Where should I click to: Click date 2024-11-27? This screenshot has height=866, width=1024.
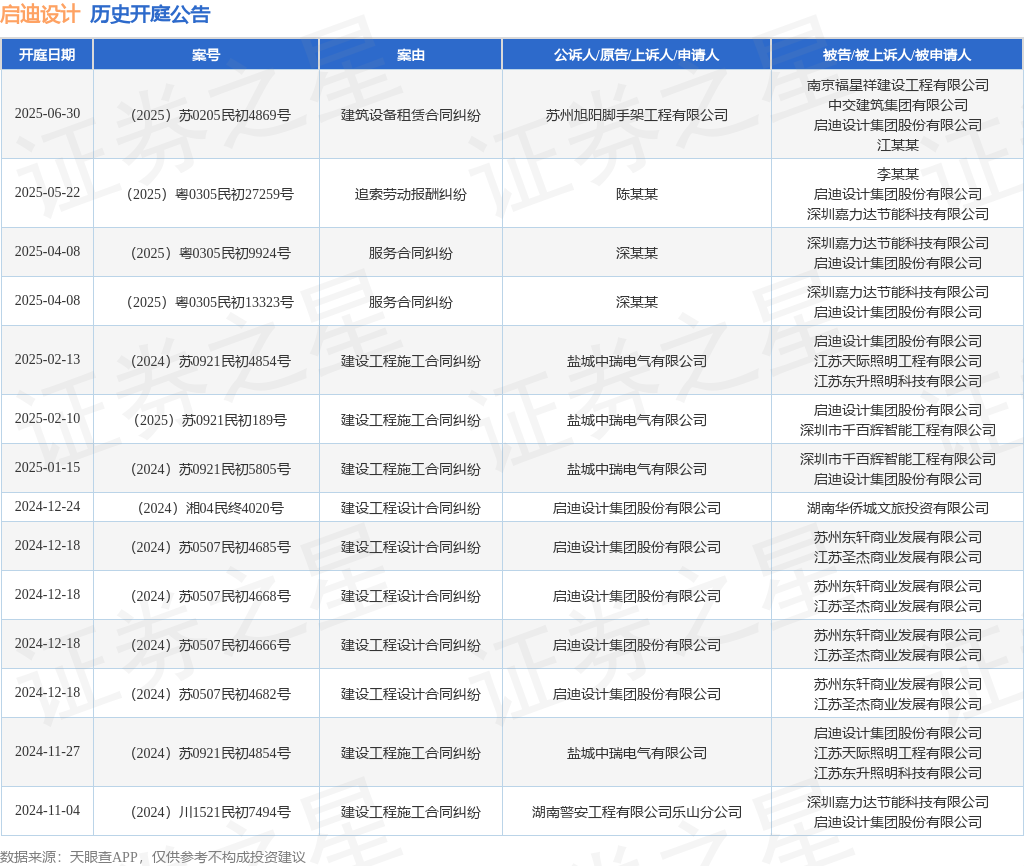click(x=47, y=752)
